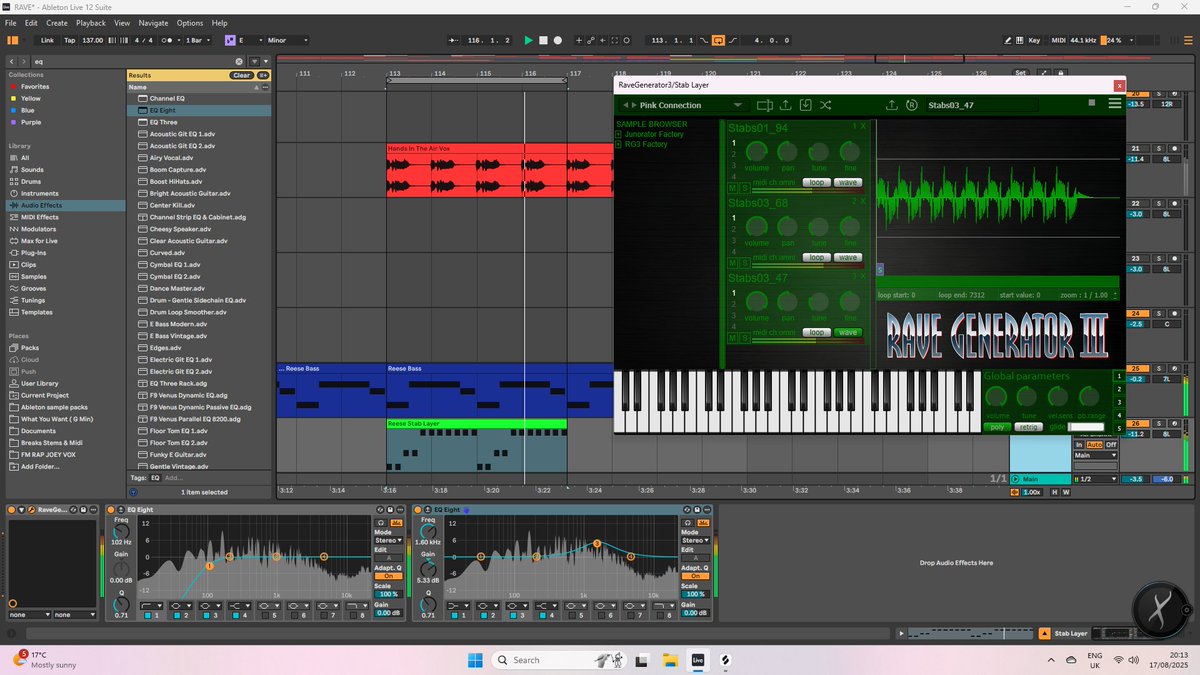1200x675 pixels.
Task: Enable band 5 in the second EQ Eight
Action: pyautogui.click(x=573, y=615)
